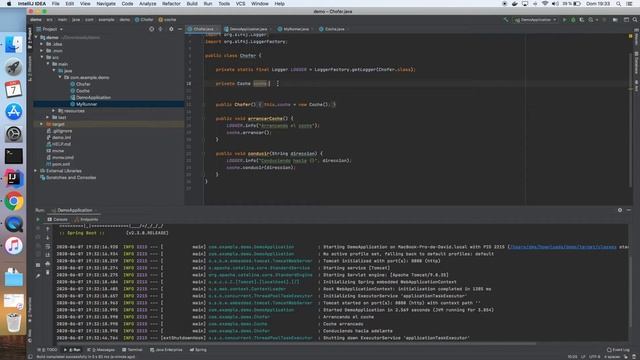Collapse the java folder in the tree

pos(54,71)
